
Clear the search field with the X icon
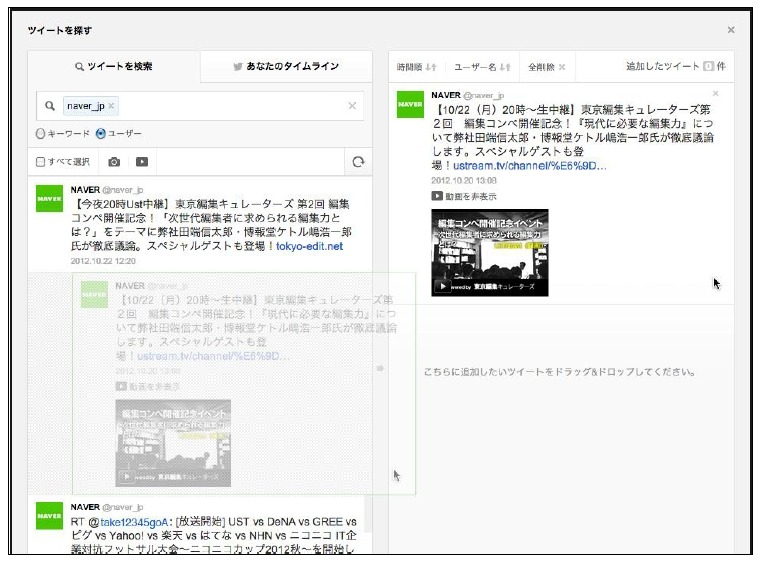pos(352,105)
